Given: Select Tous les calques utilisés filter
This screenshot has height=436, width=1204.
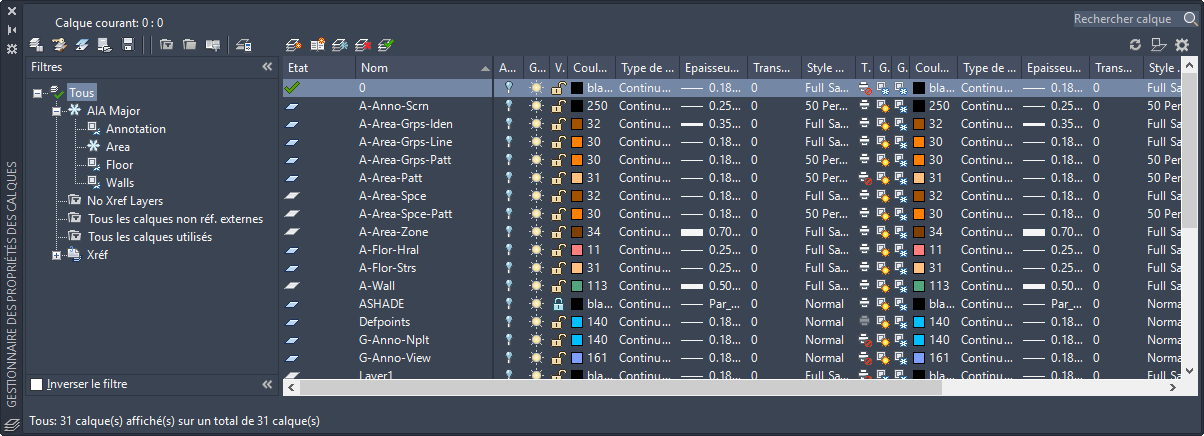Looking at the screenshot, I should 149,237.
